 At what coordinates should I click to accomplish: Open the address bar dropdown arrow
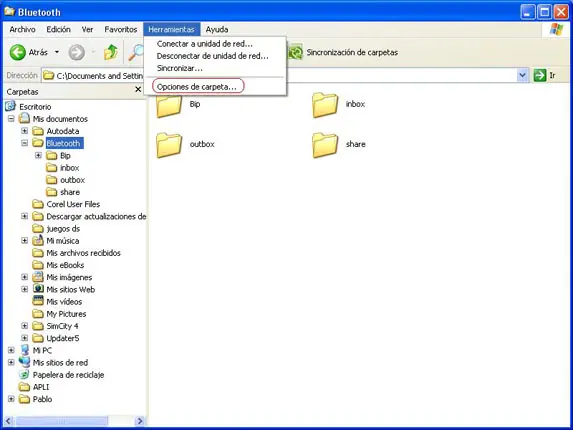click(x=523, y=75)
